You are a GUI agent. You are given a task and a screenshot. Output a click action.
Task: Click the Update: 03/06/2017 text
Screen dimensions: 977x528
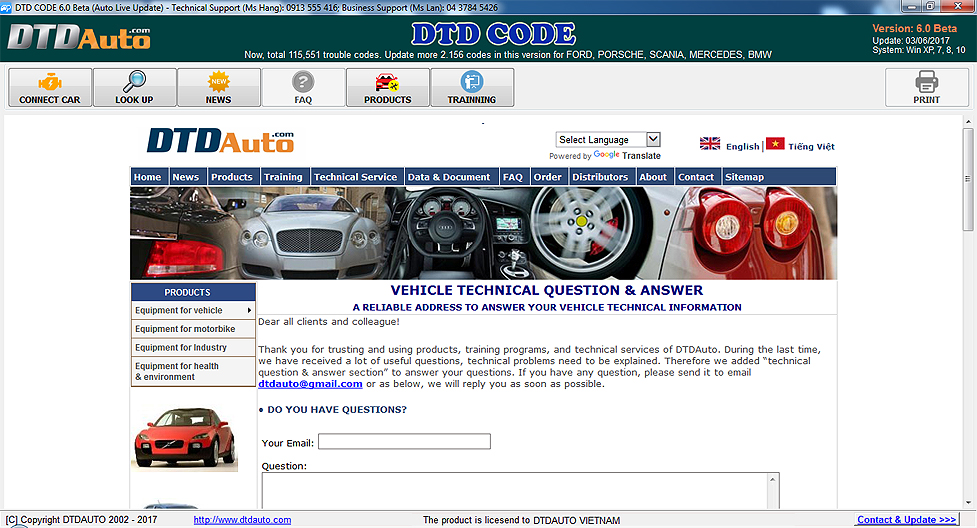click(911, 41)
